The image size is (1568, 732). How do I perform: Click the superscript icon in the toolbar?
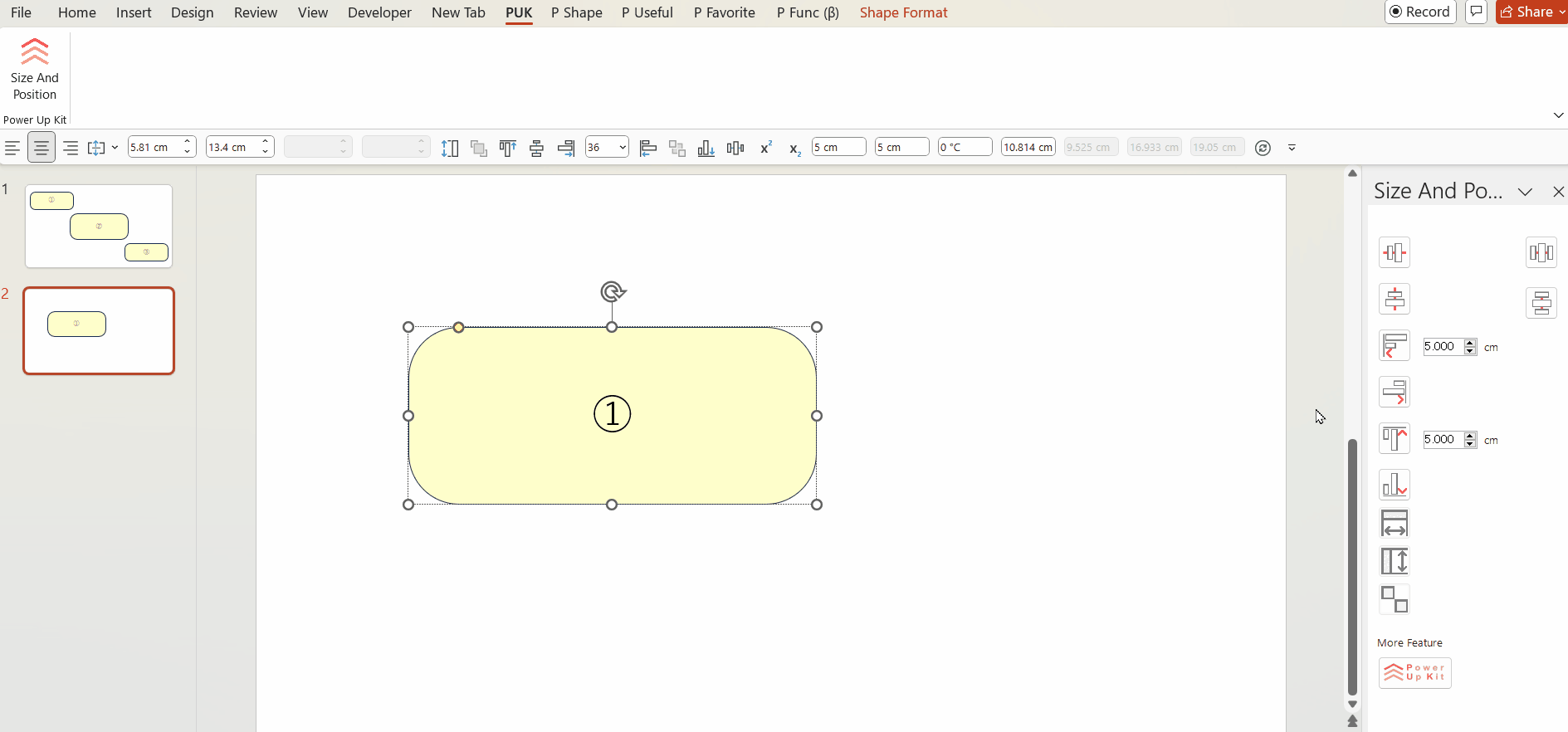click(765, 148)
